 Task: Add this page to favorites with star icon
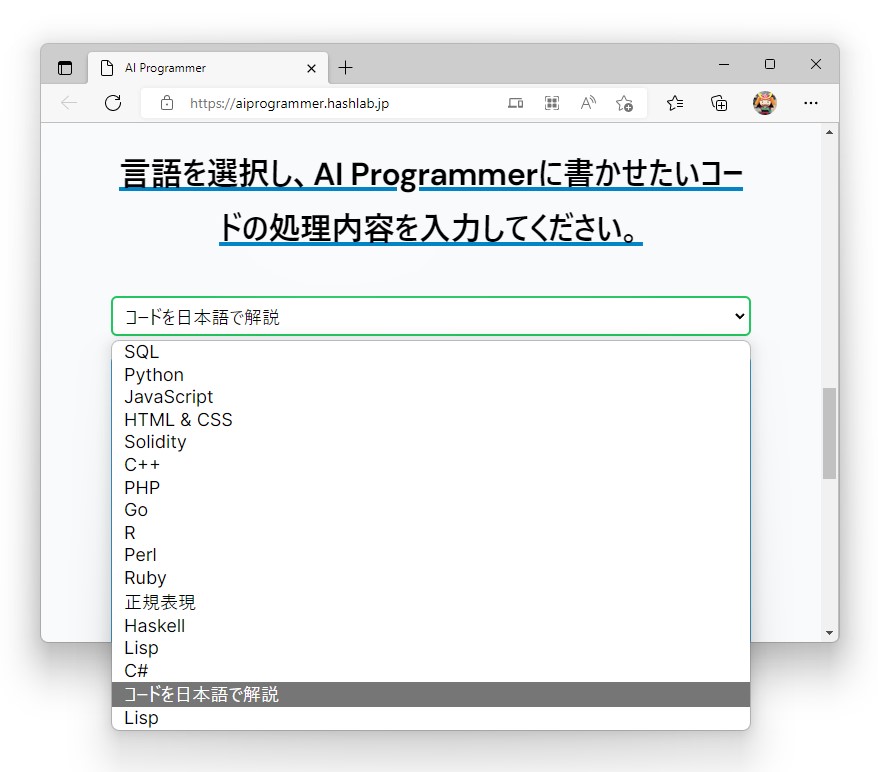tap(625, 103)
